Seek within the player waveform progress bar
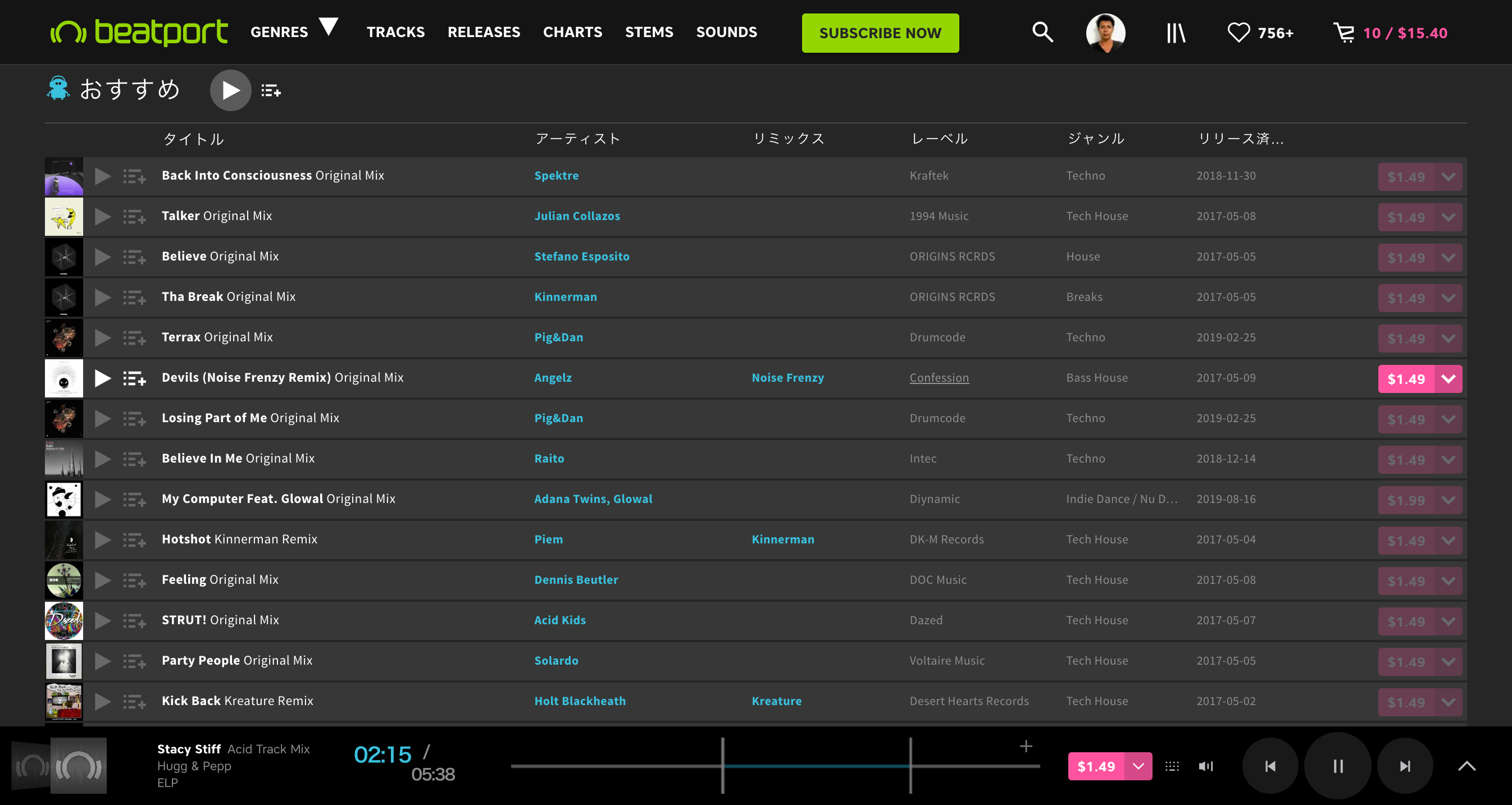The image size is (1512, 805). coord(775,766)
